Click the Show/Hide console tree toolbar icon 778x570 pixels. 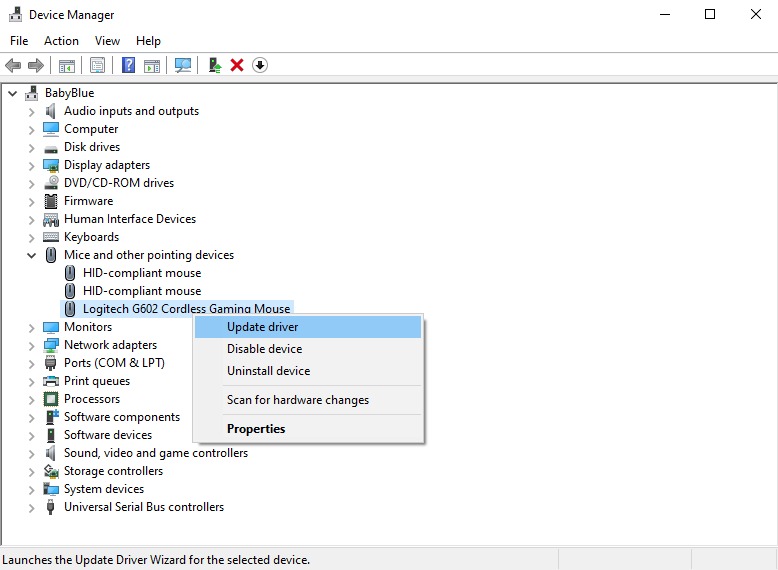coord(67,65)
